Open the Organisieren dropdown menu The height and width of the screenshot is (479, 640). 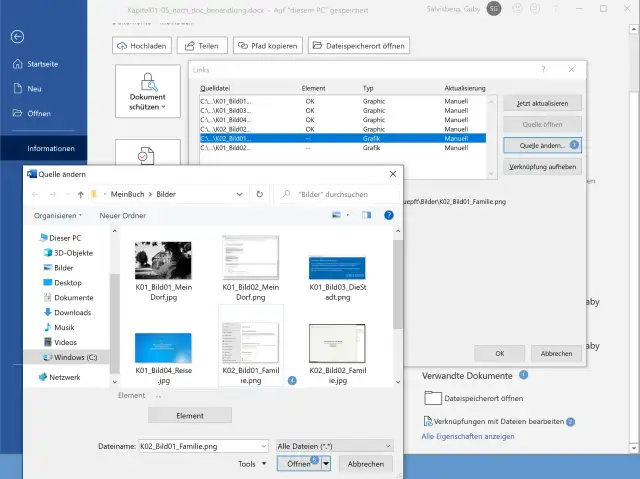coord(59,215)
